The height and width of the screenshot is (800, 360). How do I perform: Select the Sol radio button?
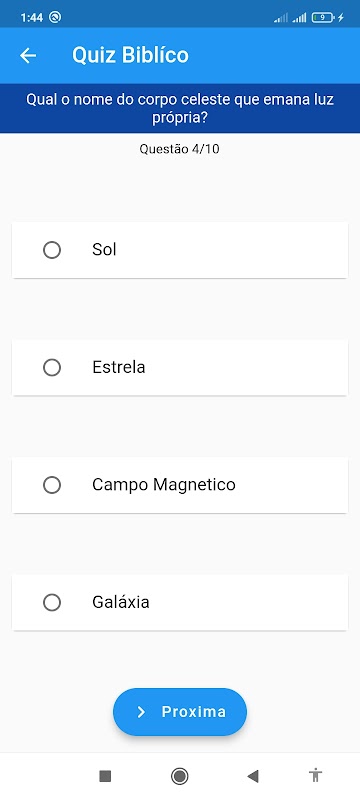coord(52,250)
